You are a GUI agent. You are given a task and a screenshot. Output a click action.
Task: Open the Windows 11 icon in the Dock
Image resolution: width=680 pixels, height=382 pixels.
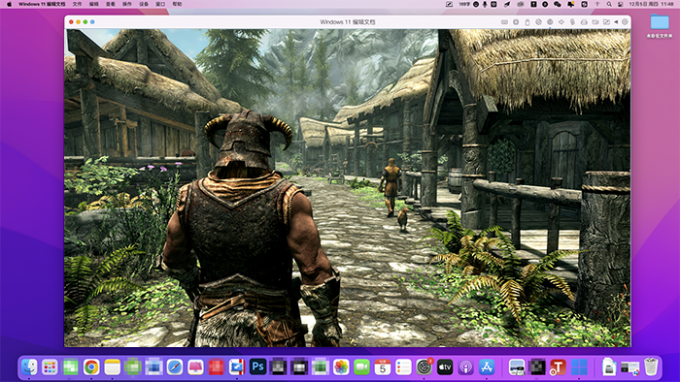click(579, 367)
